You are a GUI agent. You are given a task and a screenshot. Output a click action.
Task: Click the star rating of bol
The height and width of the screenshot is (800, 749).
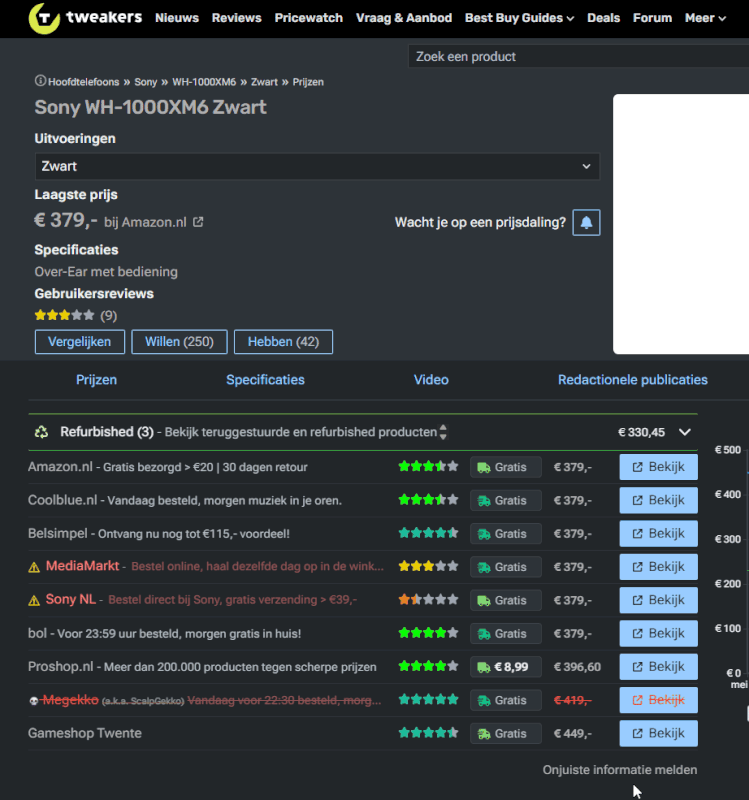[428, 633]
